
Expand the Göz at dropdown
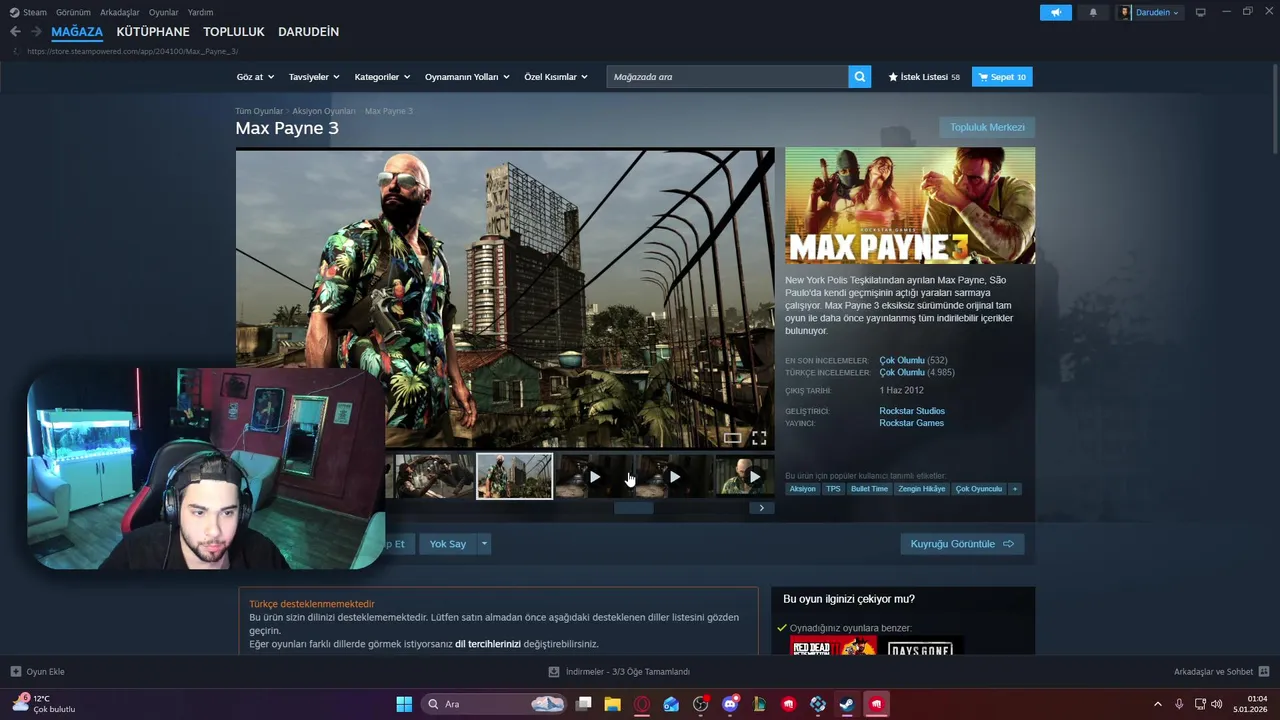(x=255, y=77)
